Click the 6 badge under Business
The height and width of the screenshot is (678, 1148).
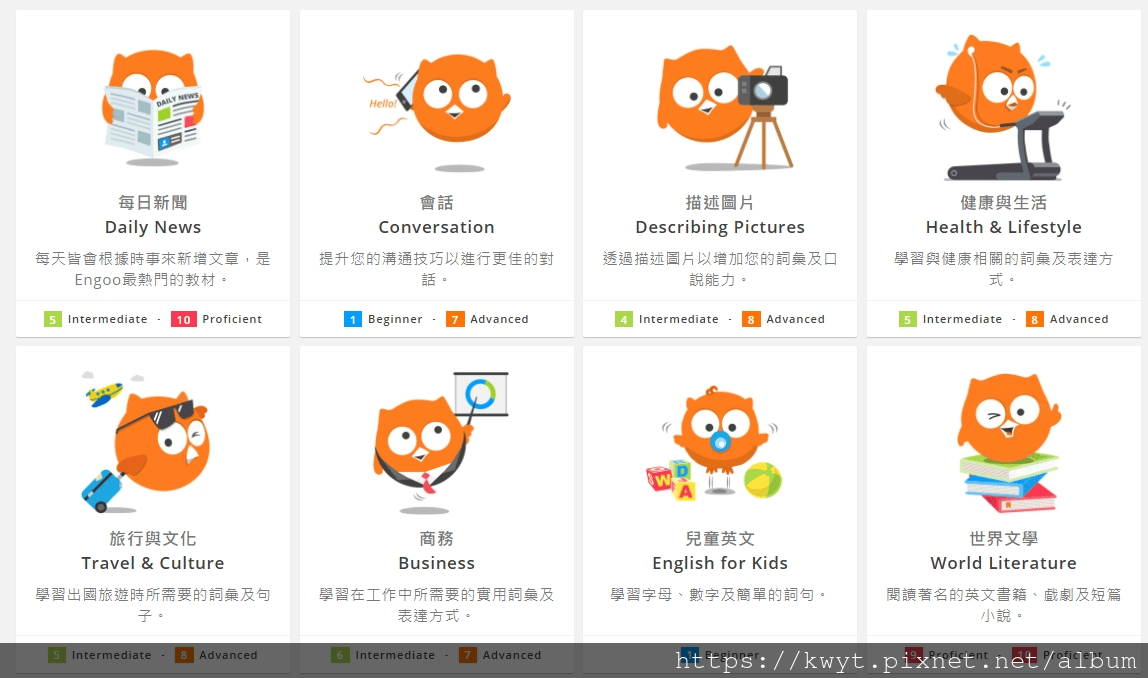click(340, 655)
